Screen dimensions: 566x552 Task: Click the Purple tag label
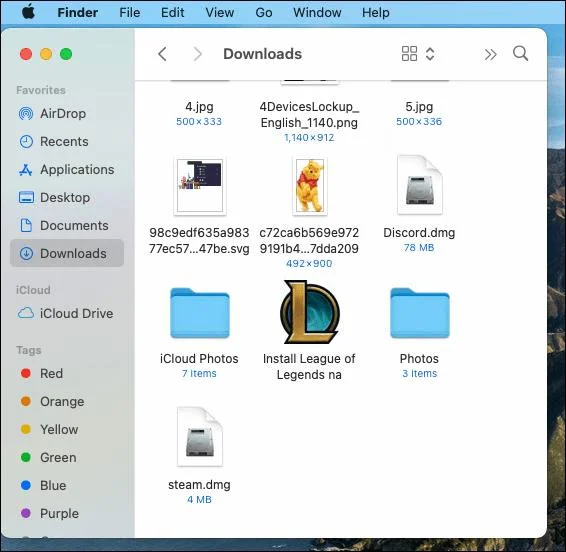(x=59, y=513)
